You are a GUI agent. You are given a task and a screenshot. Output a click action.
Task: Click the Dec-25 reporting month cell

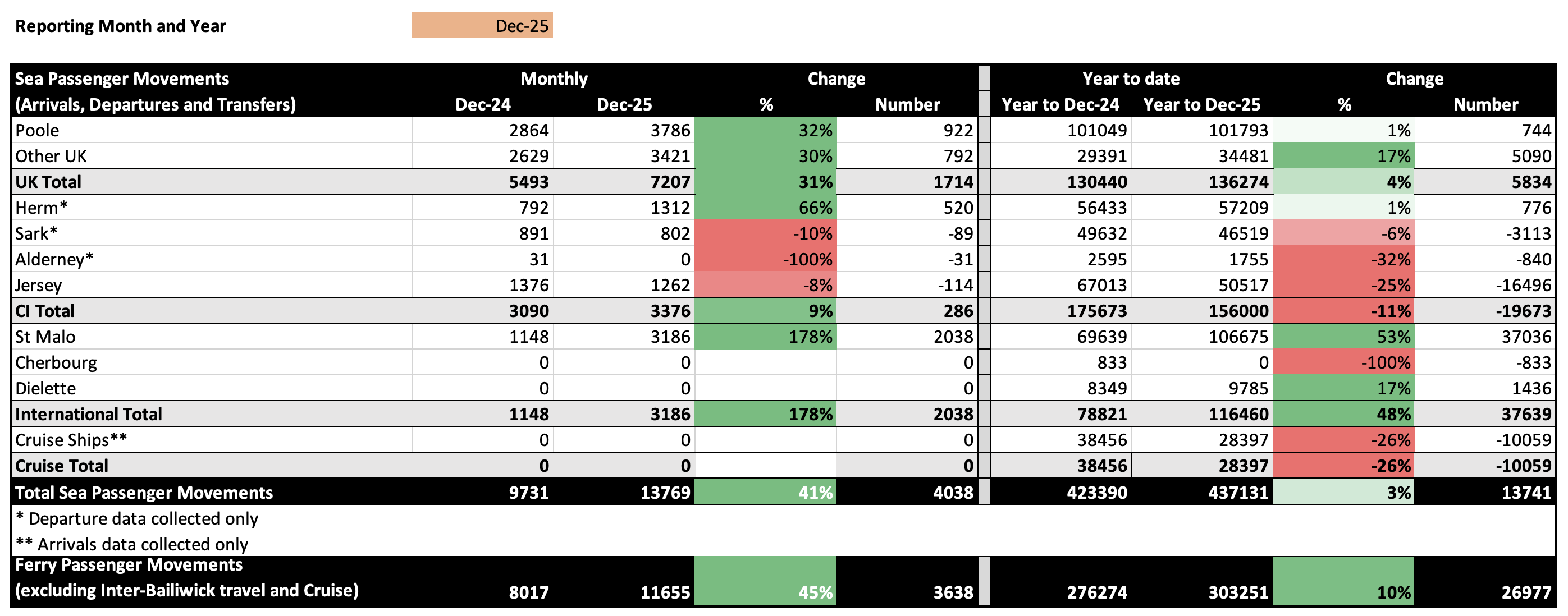(482, 26)
